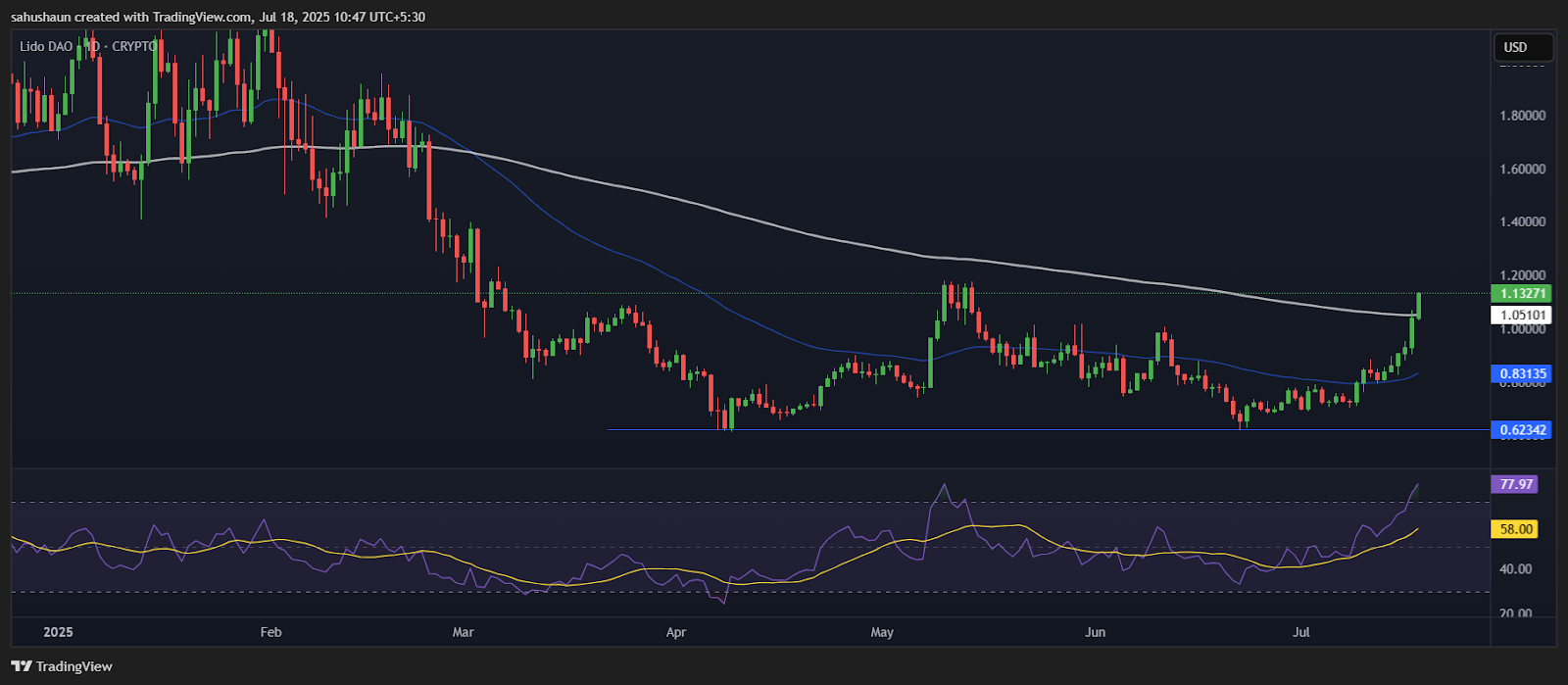Click the header text with snapshot date
This screenshot has width=1568, height=685.
219,17
